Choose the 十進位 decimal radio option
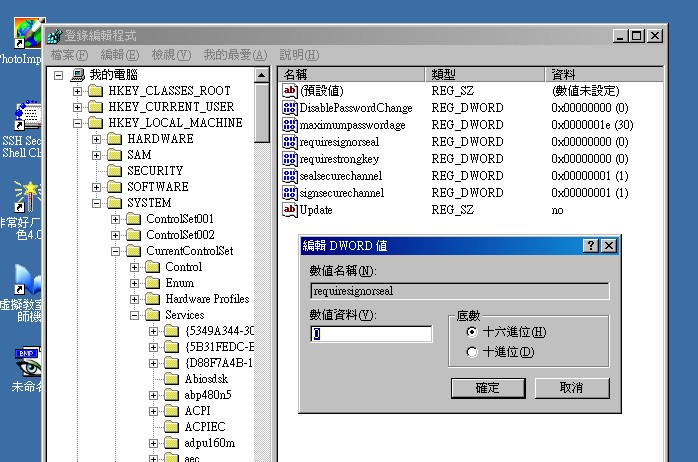The height and width of the screenshot is (462, 698). (472, 352)
